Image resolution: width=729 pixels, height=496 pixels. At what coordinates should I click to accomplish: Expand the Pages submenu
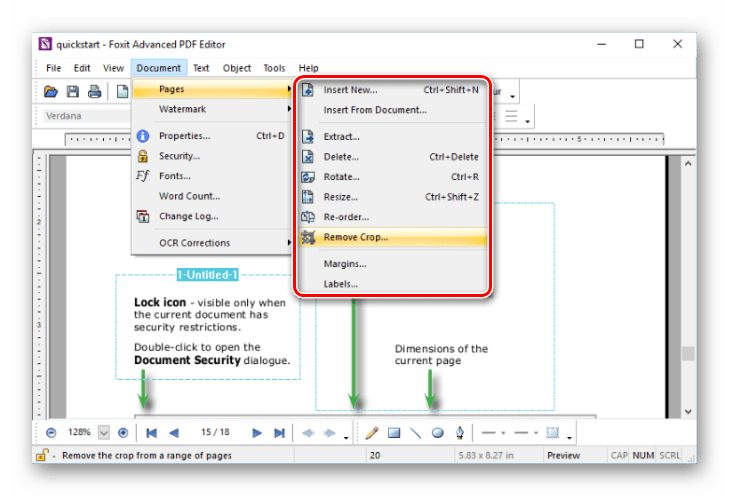(212, 89)
